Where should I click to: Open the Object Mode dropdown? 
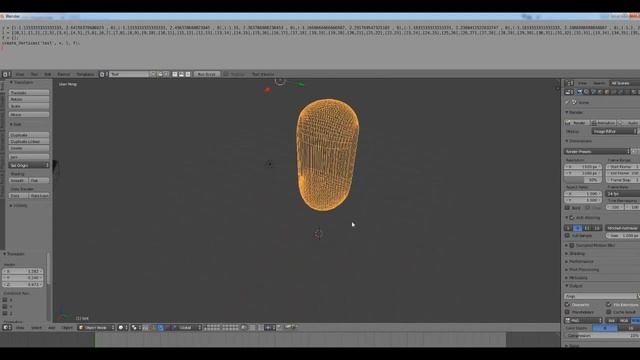[96, 327]
